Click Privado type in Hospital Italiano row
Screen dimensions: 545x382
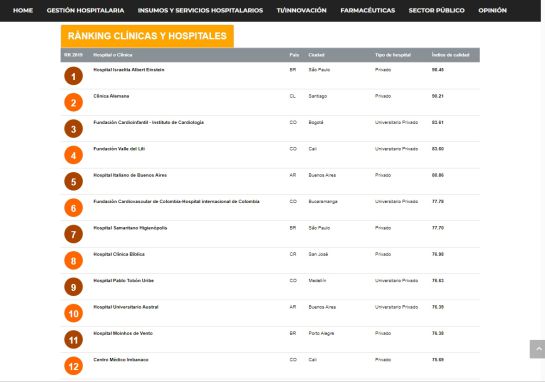[x=383, y=175]
